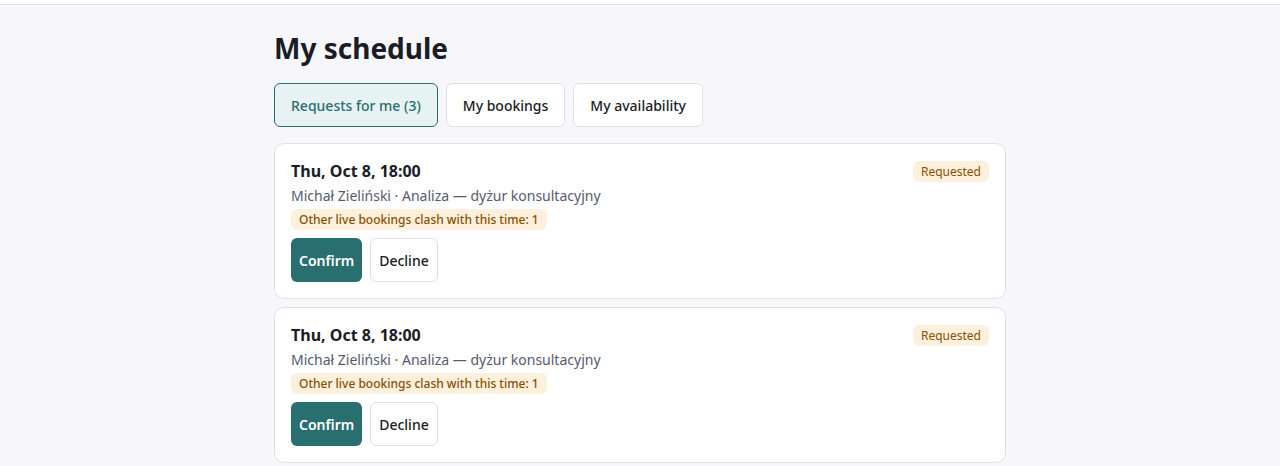The height and width of the screenshot is (466, 1280).
Task: Click the Requested badge in the top card
Action: tap(951, 172)
